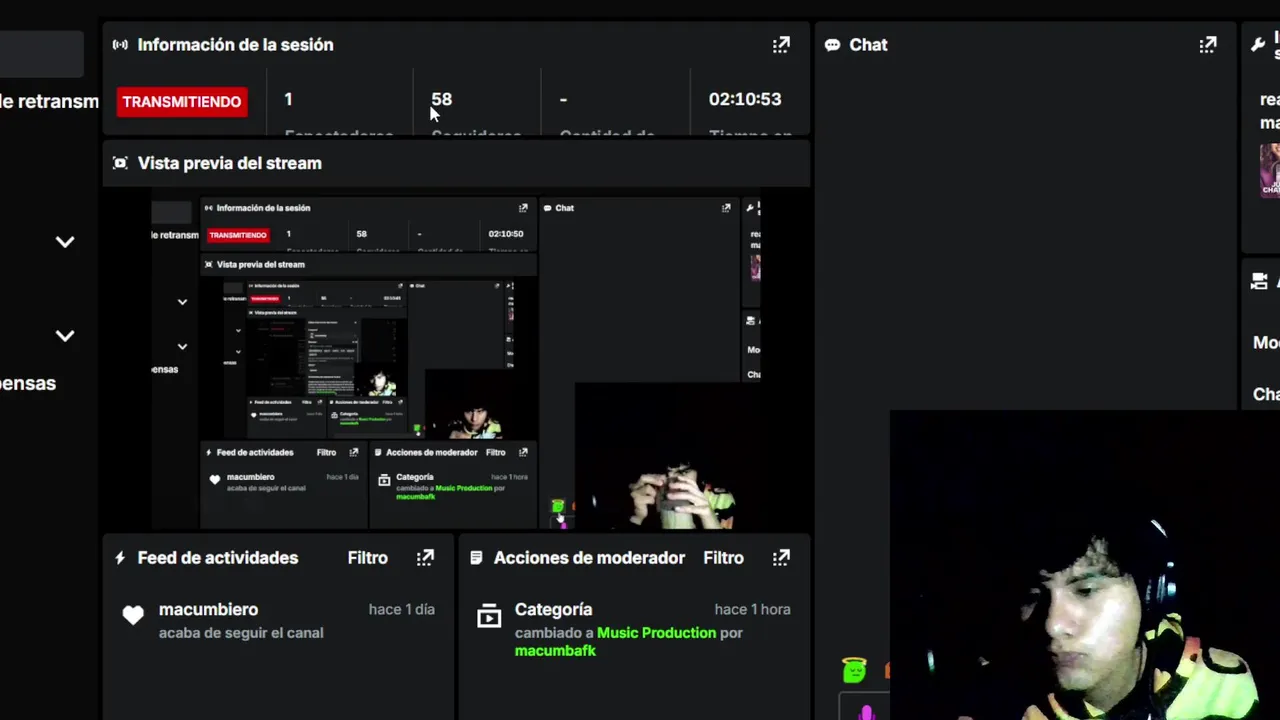Click the wrench icon in the right panel
This screenshot has width=1280, height=720.
tap(1259, 44)
